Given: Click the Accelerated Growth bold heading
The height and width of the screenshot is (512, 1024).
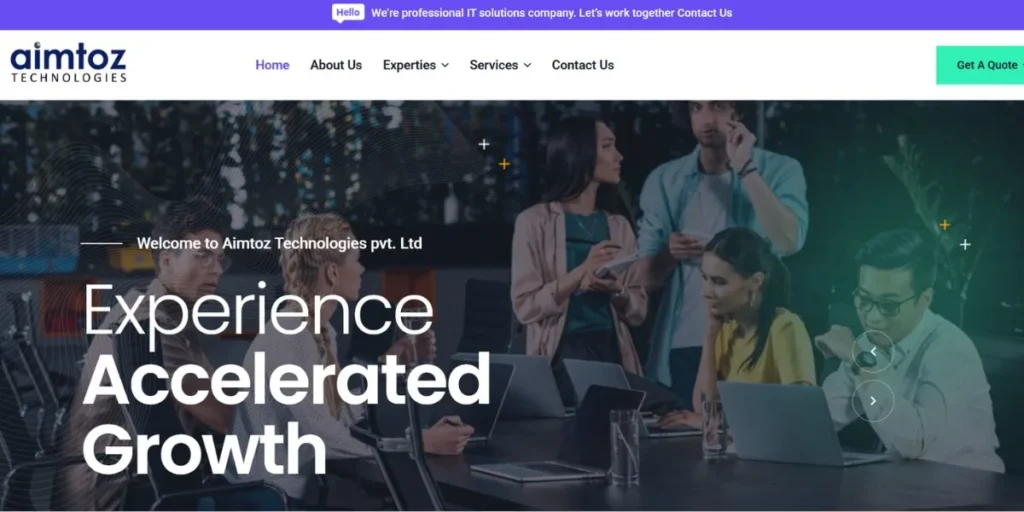Looking at the screenshot, I should tap(286, 413).
